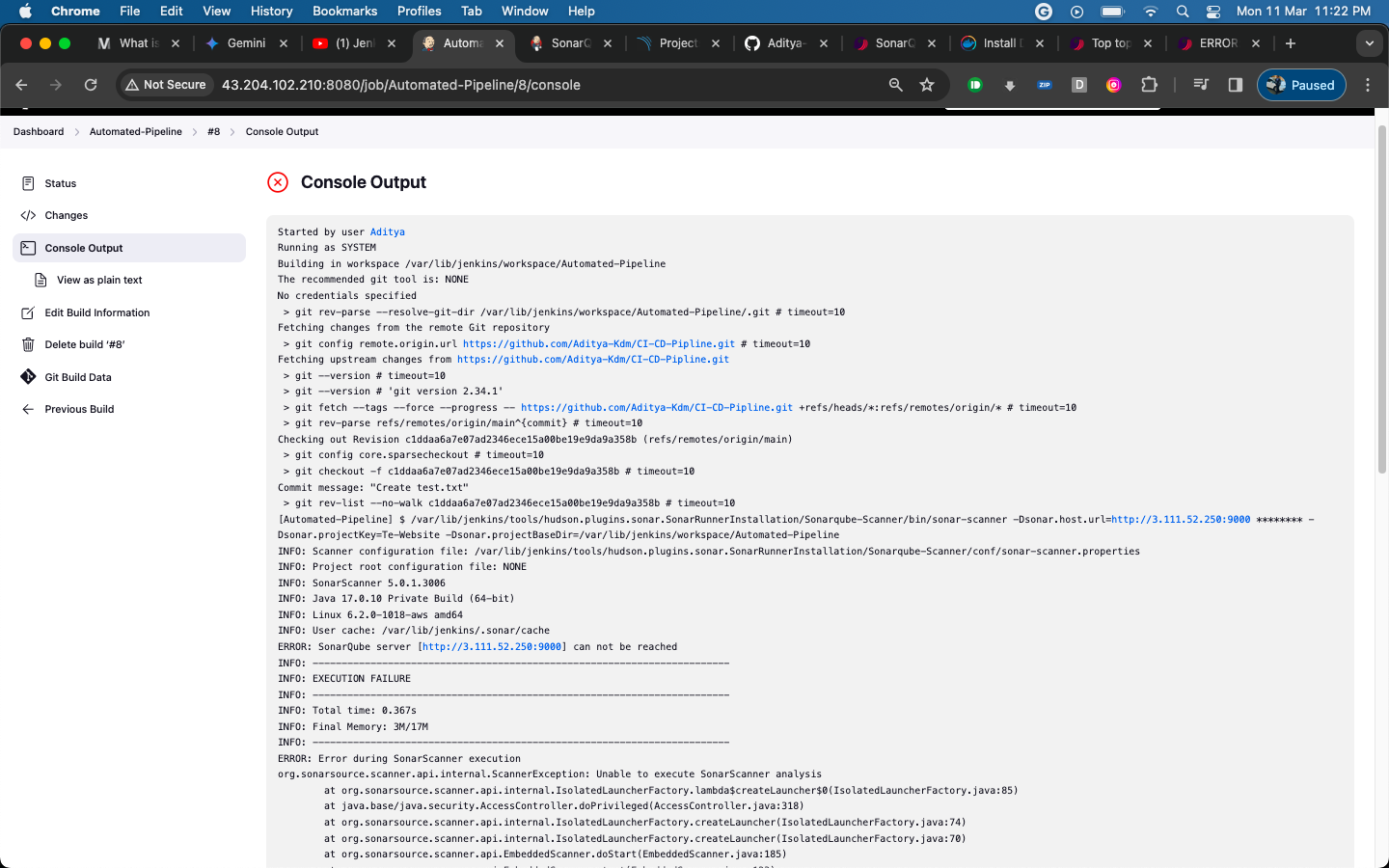The image size is (1389, 868).
Task: Click the zoom magnifier icon in address bar
Action: point(895,85)
